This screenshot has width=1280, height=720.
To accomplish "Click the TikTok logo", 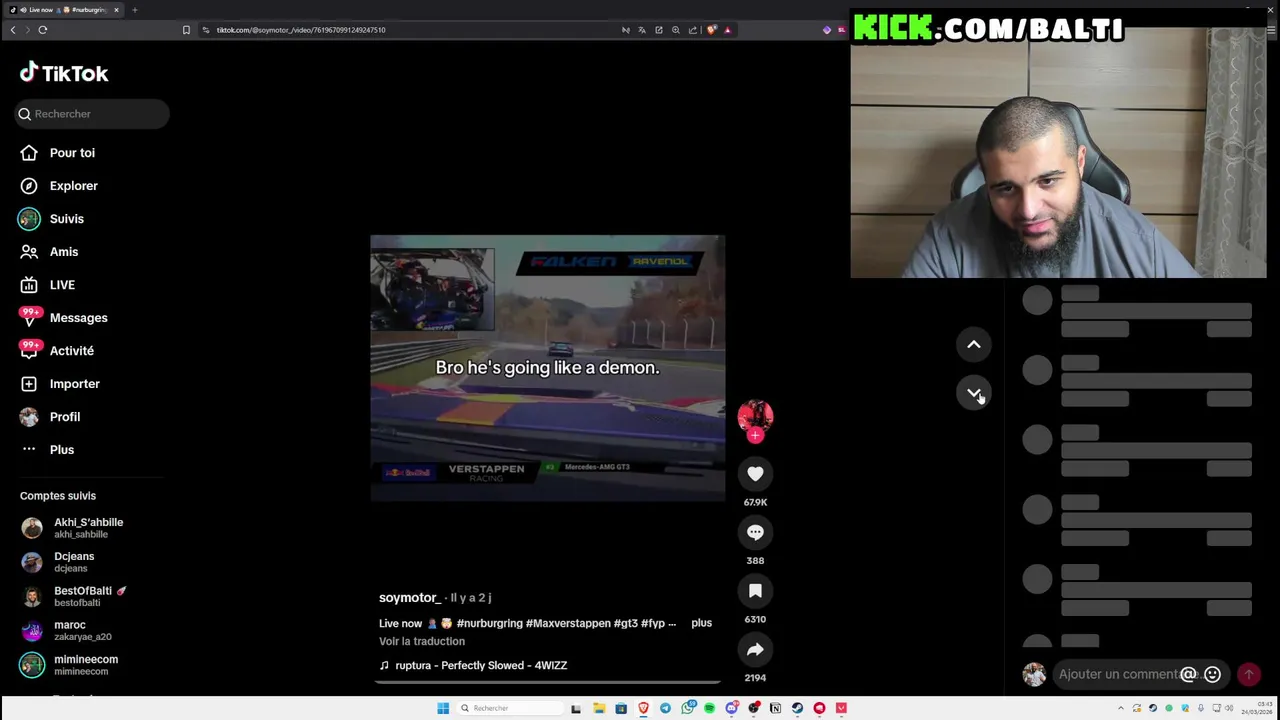I will pos(64,73).
